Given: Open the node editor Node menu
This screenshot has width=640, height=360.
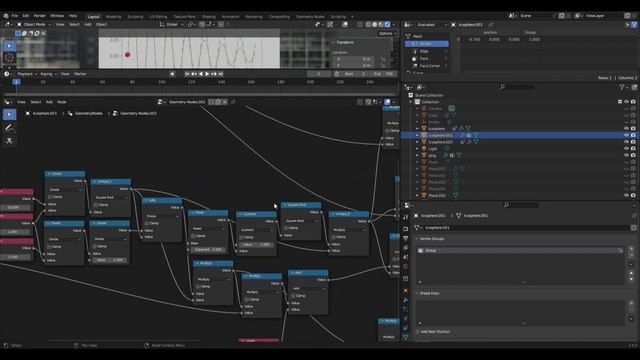Looking at the screenshot, I should (x=62, y=102).
